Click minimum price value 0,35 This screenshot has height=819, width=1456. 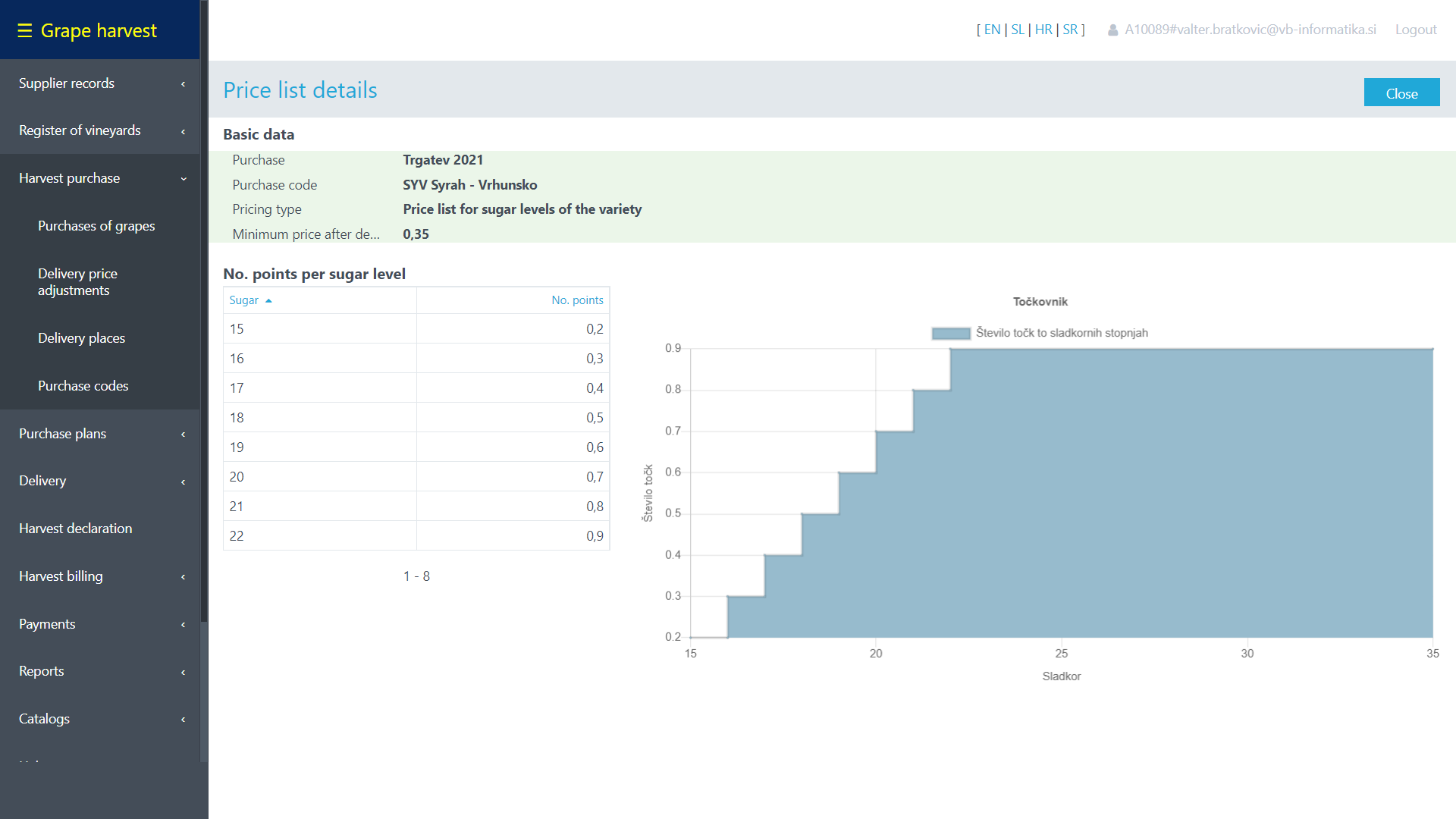point(416,234)
